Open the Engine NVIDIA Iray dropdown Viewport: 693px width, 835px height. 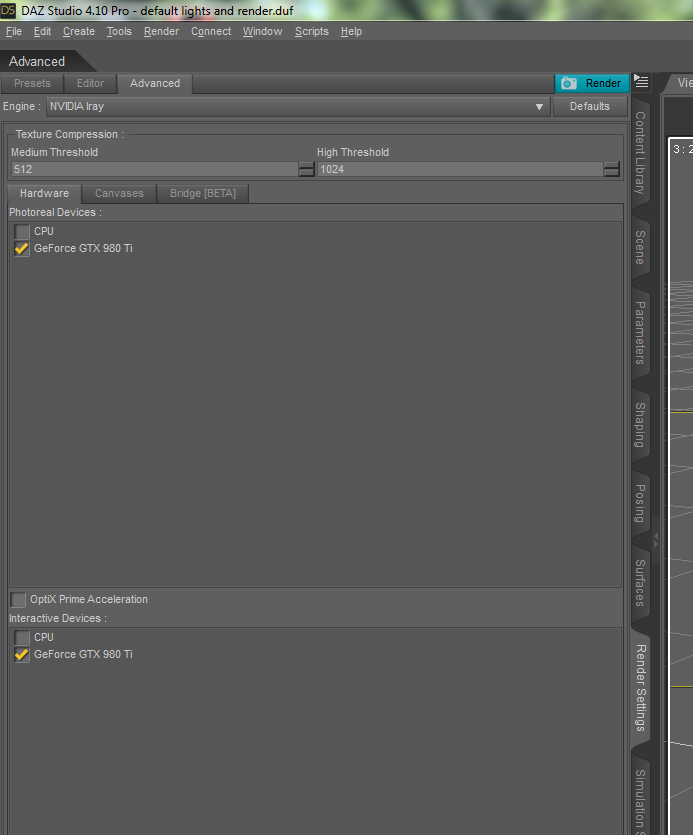pos(298,107)
